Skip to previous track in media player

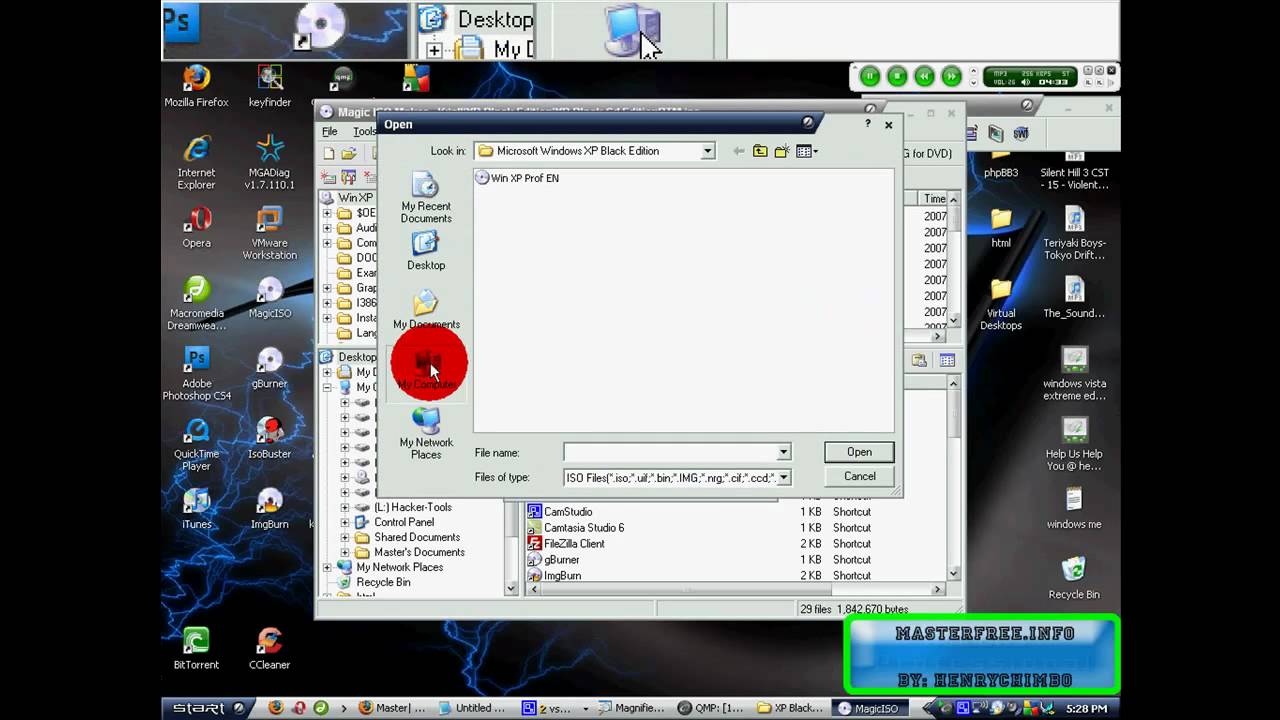coord(925,76)
